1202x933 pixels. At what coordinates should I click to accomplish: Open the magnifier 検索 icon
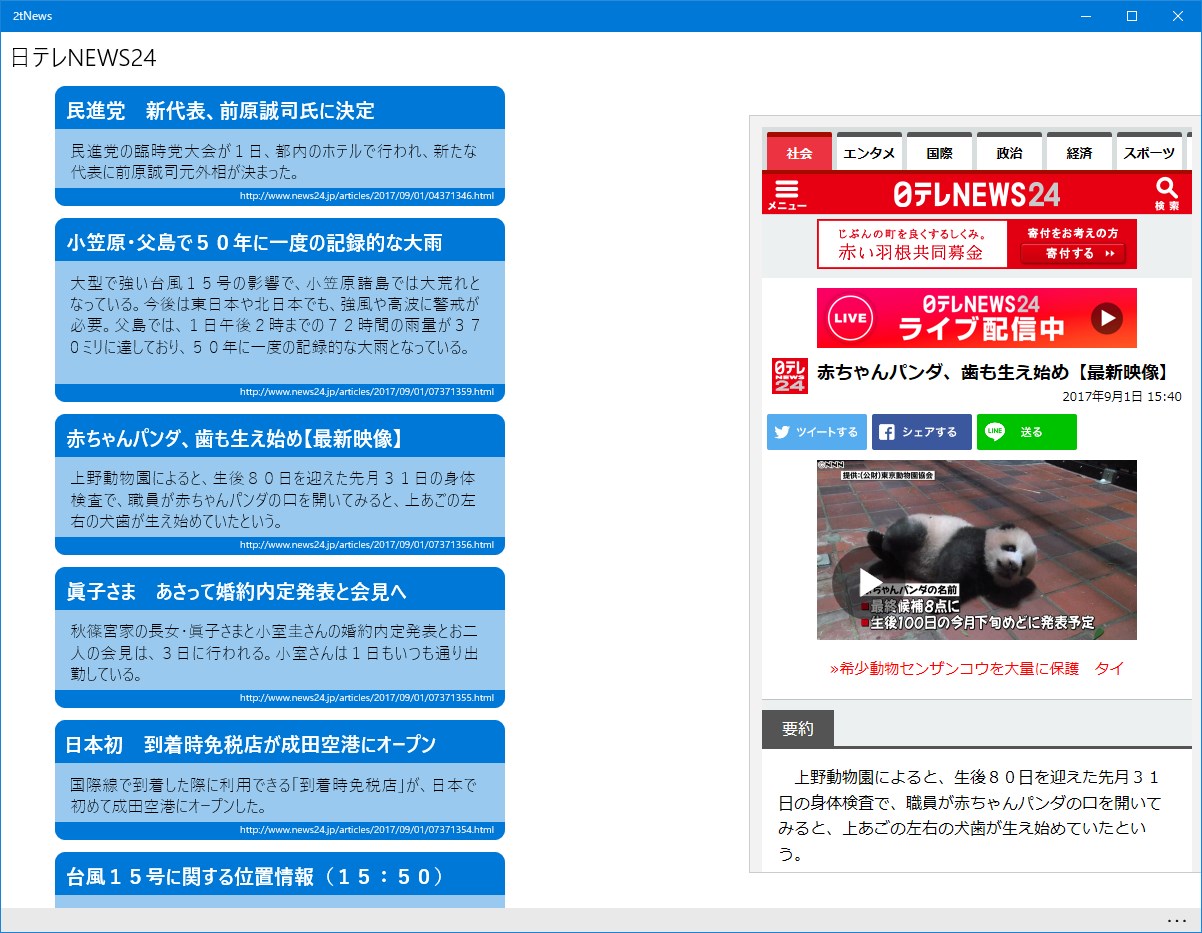[x=1166, y=194]
